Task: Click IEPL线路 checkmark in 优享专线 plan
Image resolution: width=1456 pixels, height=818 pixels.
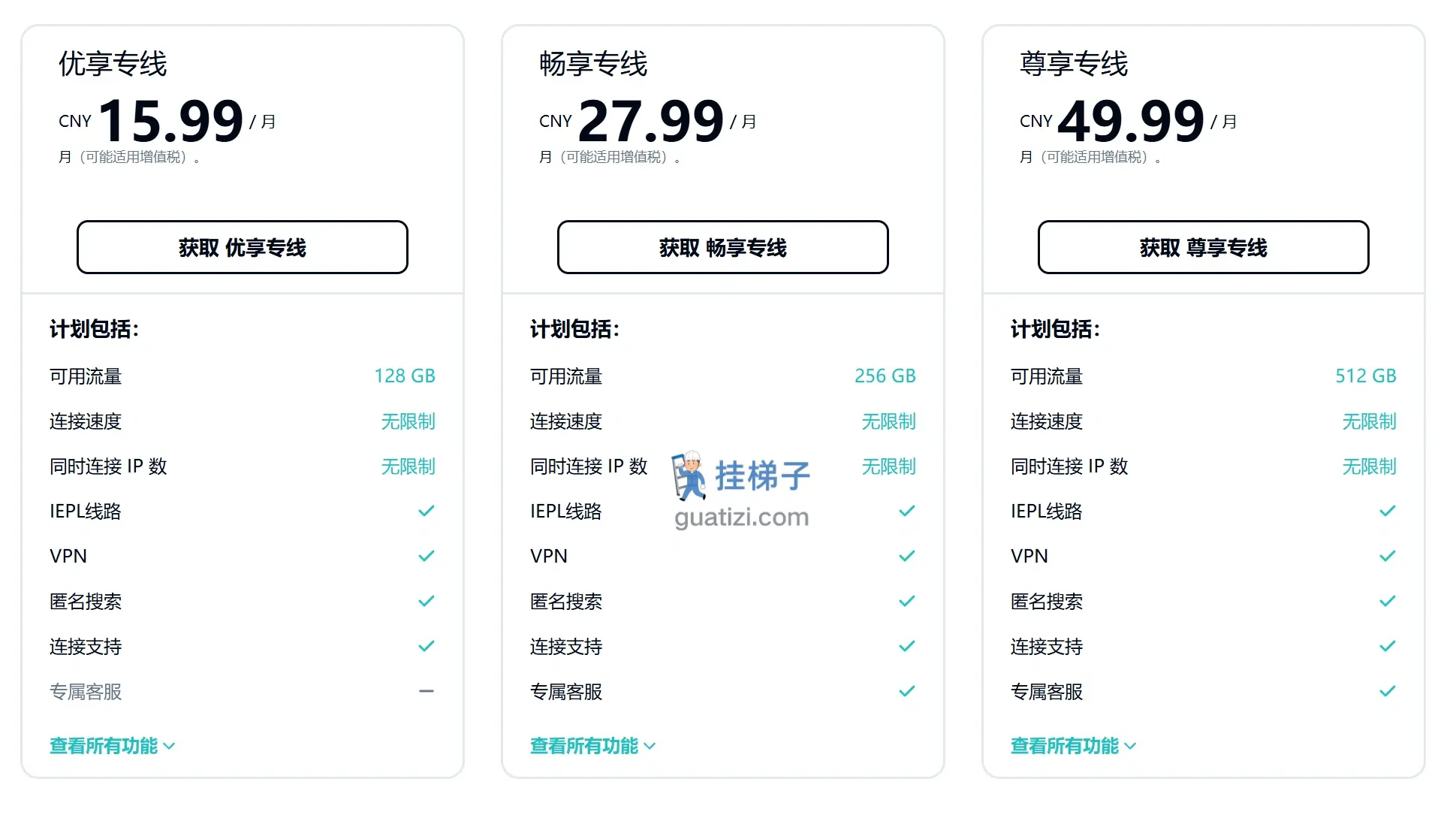Action: click(x=427, y=511)
